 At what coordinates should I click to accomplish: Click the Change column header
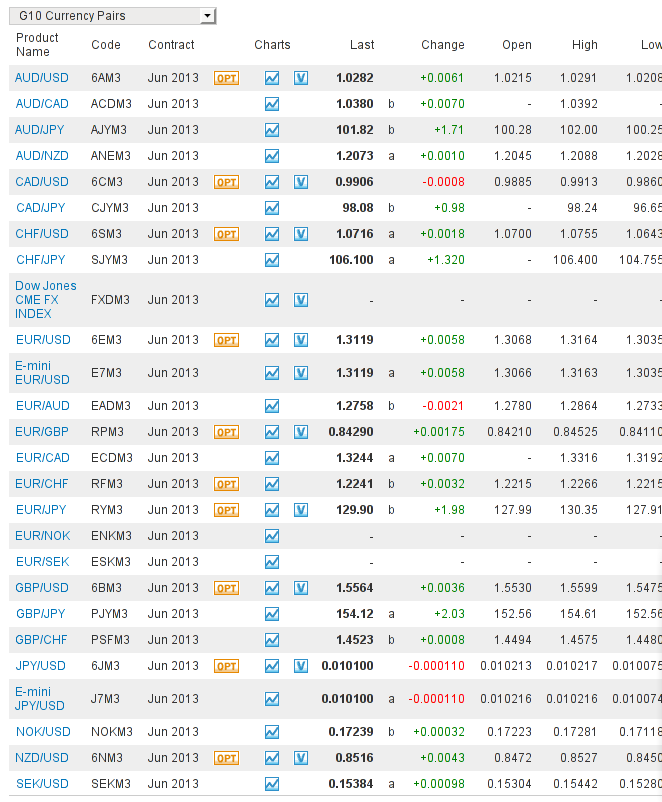pos(443,45)
